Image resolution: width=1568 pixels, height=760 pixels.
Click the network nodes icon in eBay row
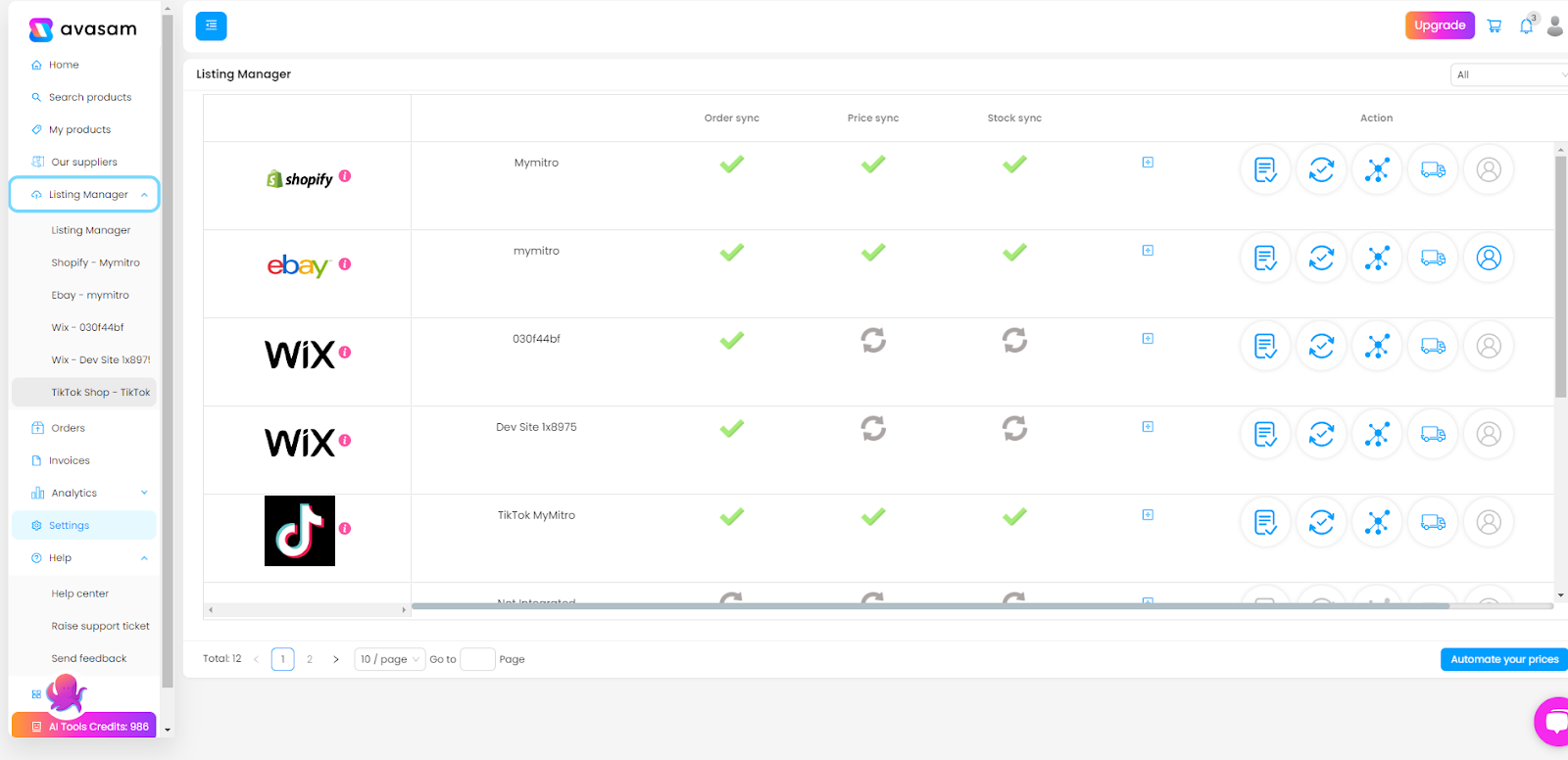pos(1377,258)
